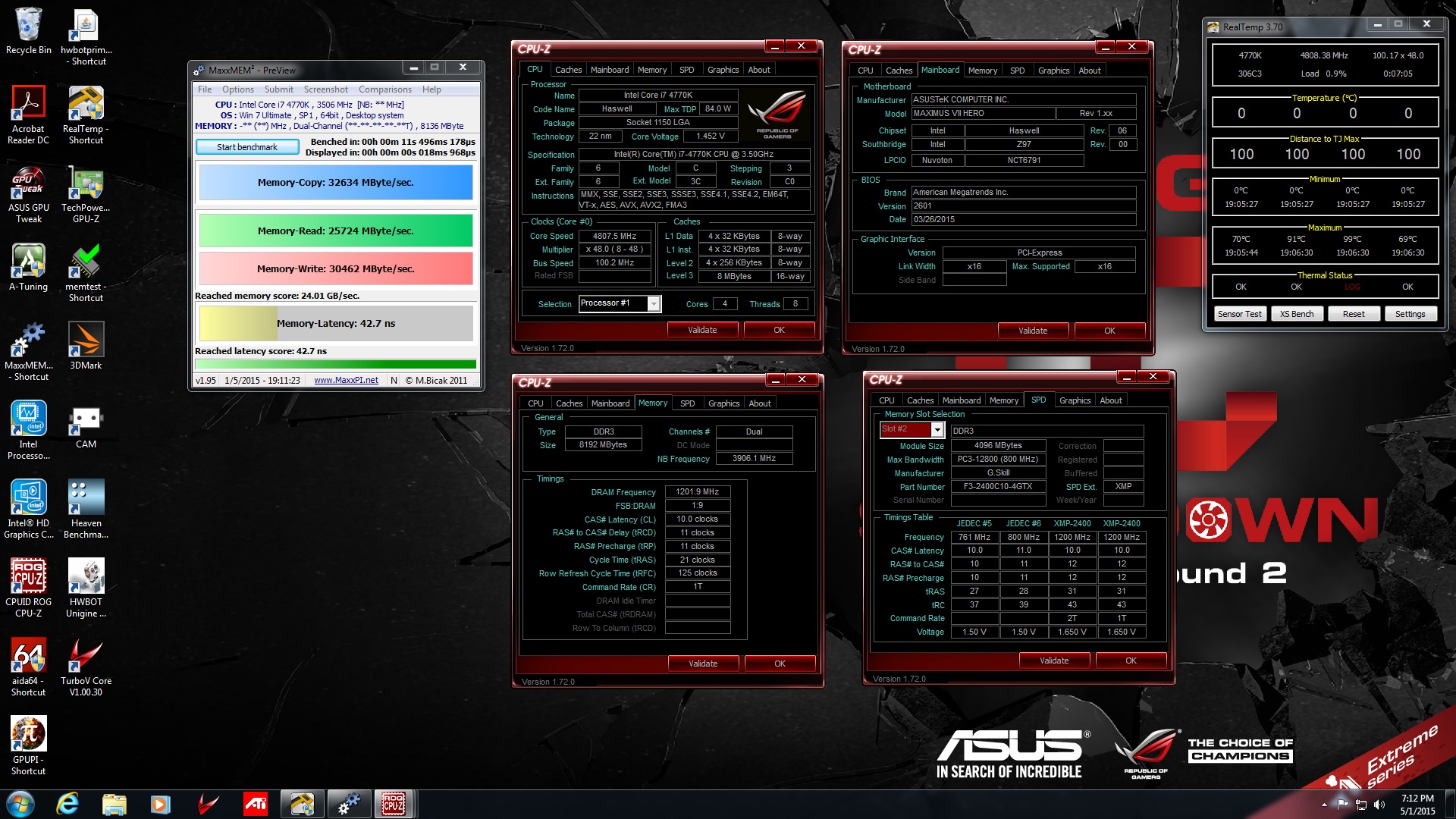Click Memory-Write 30462 MByte/sec bar
The height and width of the screenshot is (819, 1456).
(336, 269)
